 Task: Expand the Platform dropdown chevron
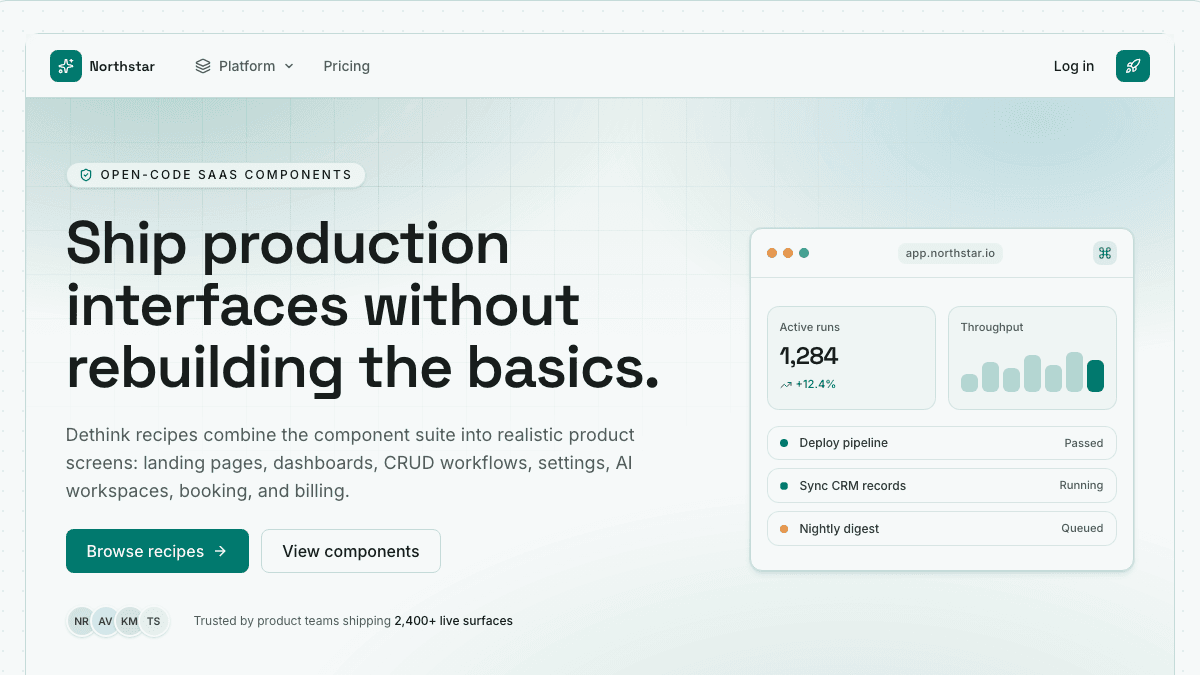pyautogui.click(x=289, y=66)
